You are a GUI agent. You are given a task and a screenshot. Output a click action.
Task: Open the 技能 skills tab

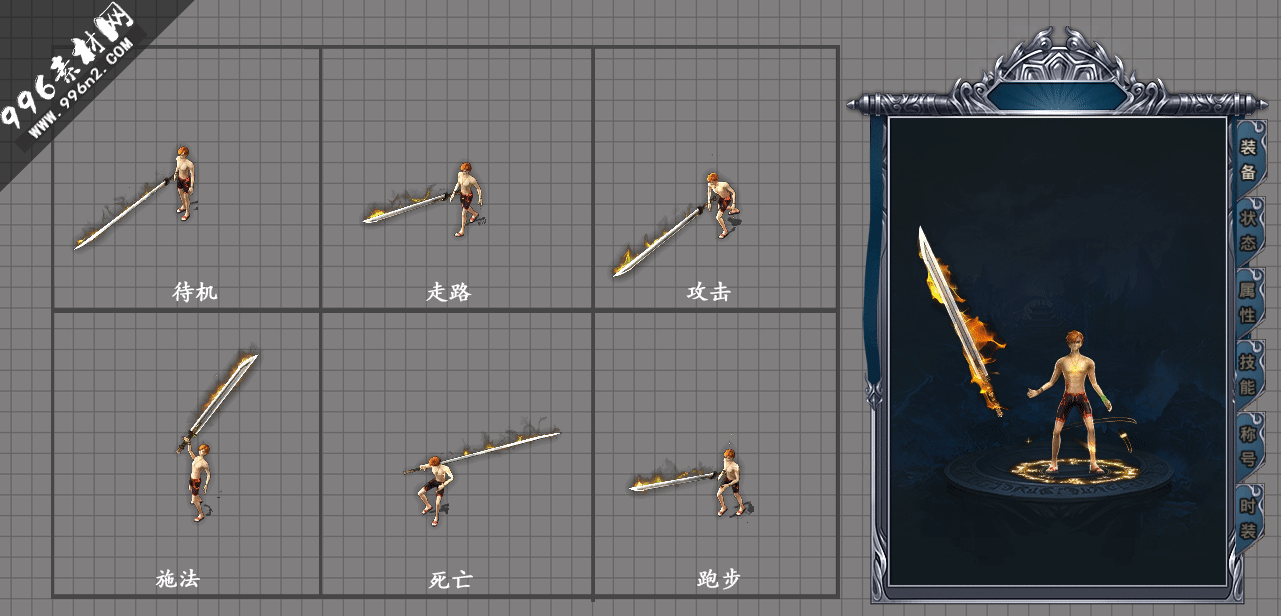(1248, 374)
